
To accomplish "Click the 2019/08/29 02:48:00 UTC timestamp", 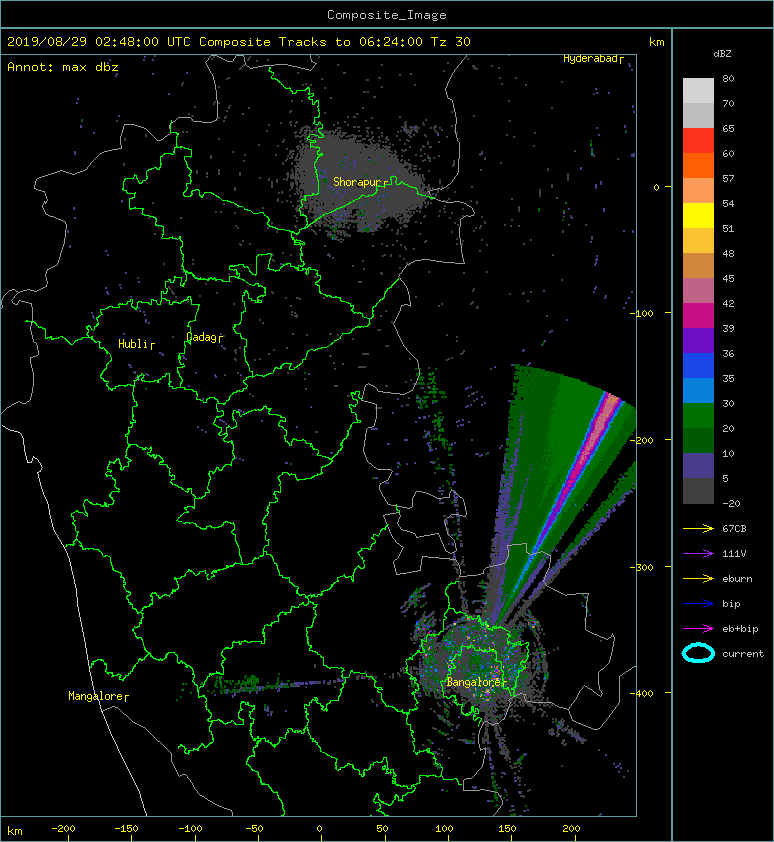I will coord(99,42).
